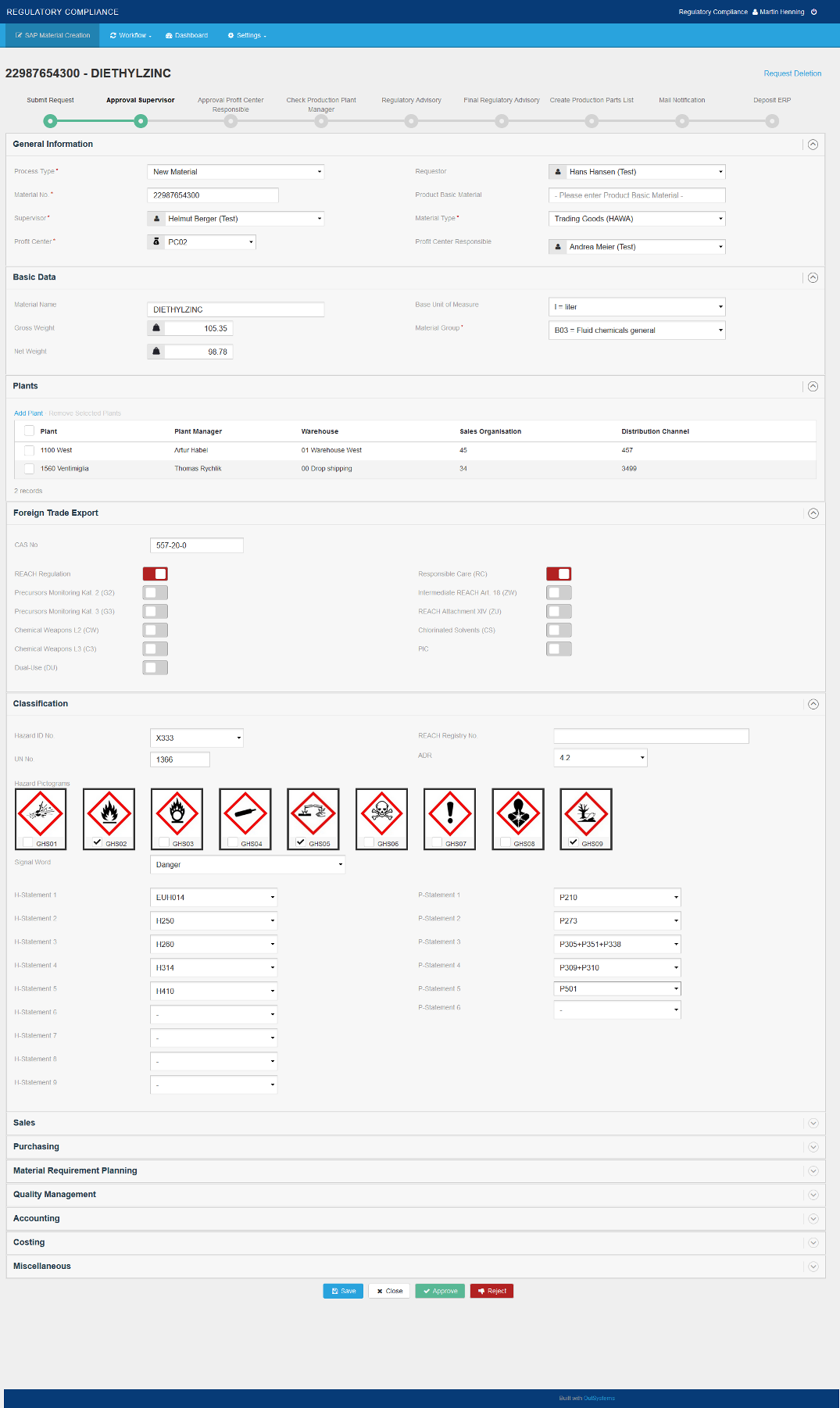840x1408 pixels.
Task: Click the Net Weight icon
Action: click(x=156, y=352)
